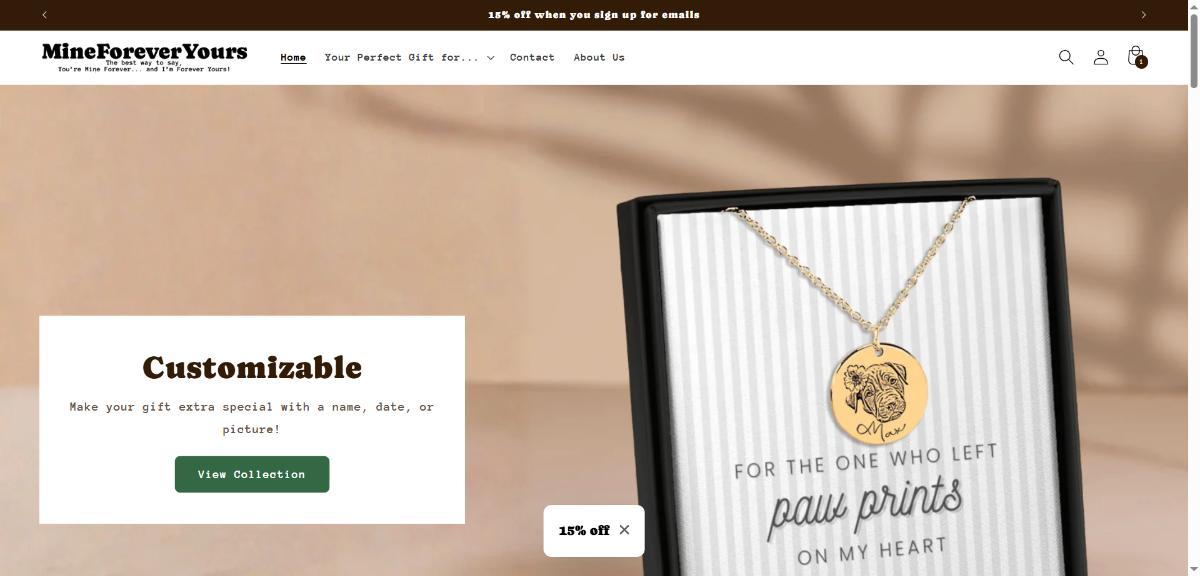
Task: Expand the Your Perfect Gift for... menu
Action: click(409, 58)
